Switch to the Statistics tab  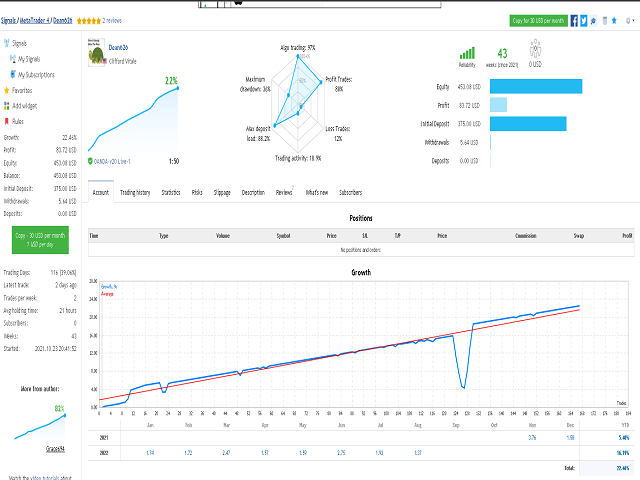click(x=171, y=192)
